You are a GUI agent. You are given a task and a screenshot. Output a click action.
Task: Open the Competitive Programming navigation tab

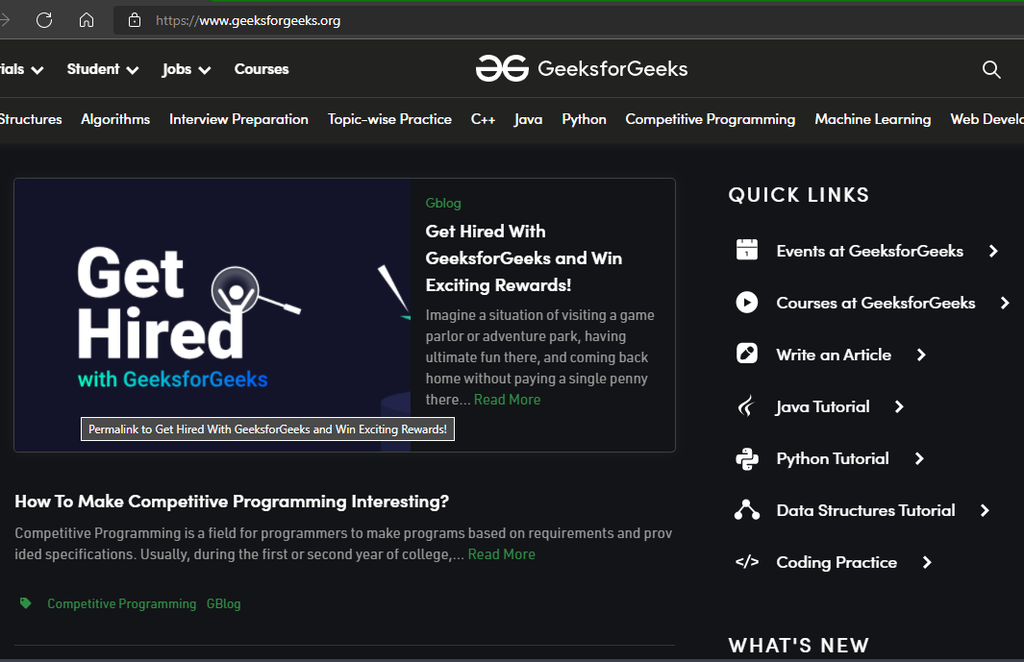pyautogui.click(x=710, y=119)
